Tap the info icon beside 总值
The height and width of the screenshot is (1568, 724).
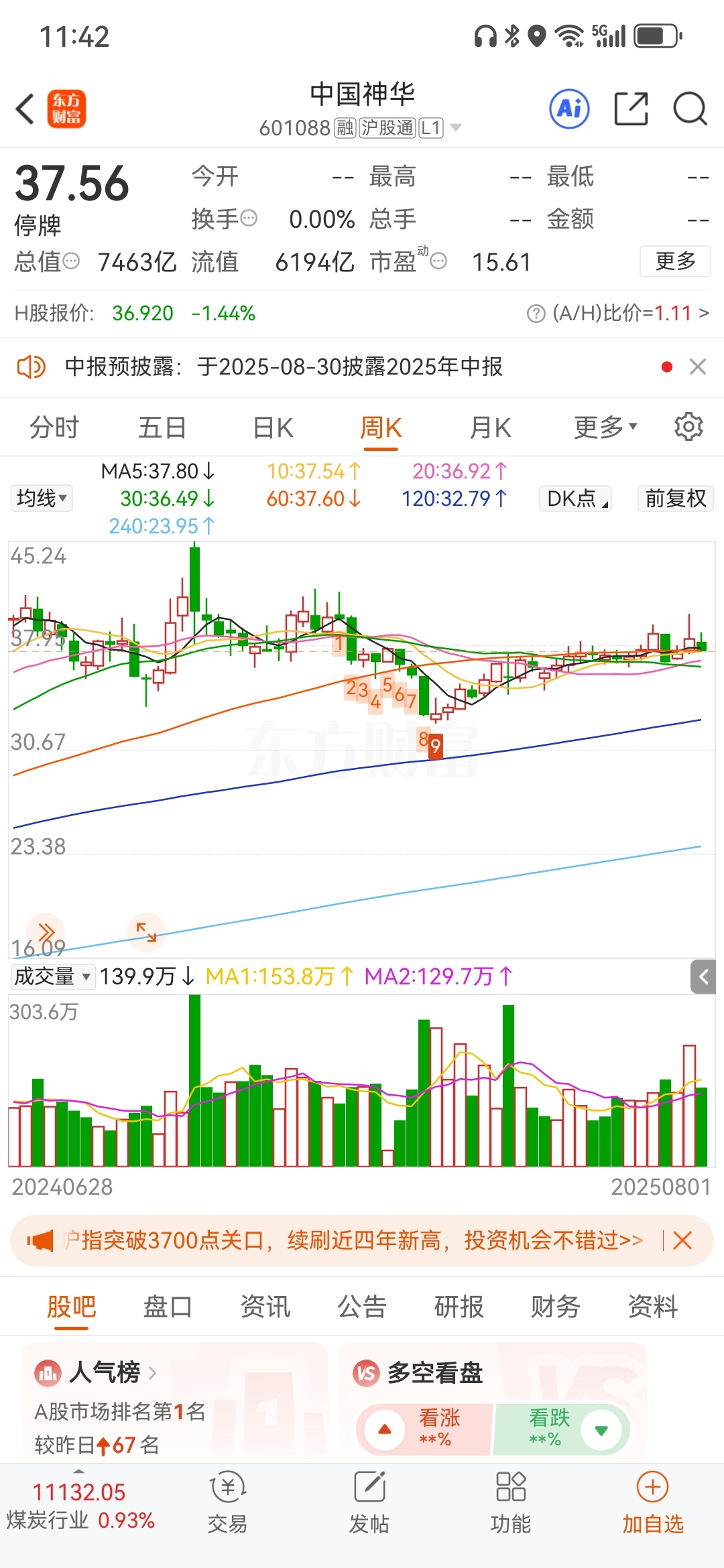(71, 261)
